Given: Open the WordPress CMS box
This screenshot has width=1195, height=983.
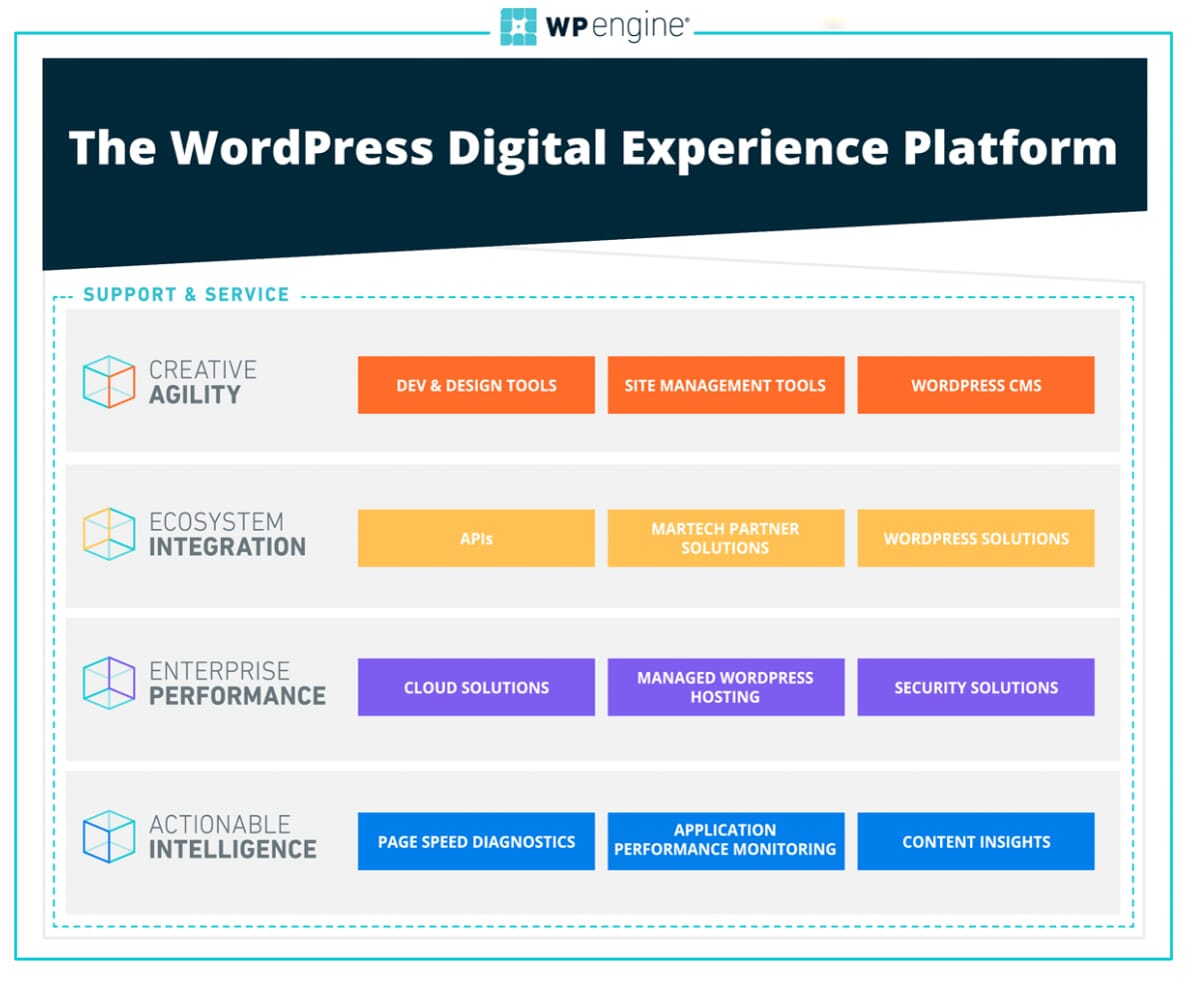Looking at the screenshot, I should tap(976, 385).
